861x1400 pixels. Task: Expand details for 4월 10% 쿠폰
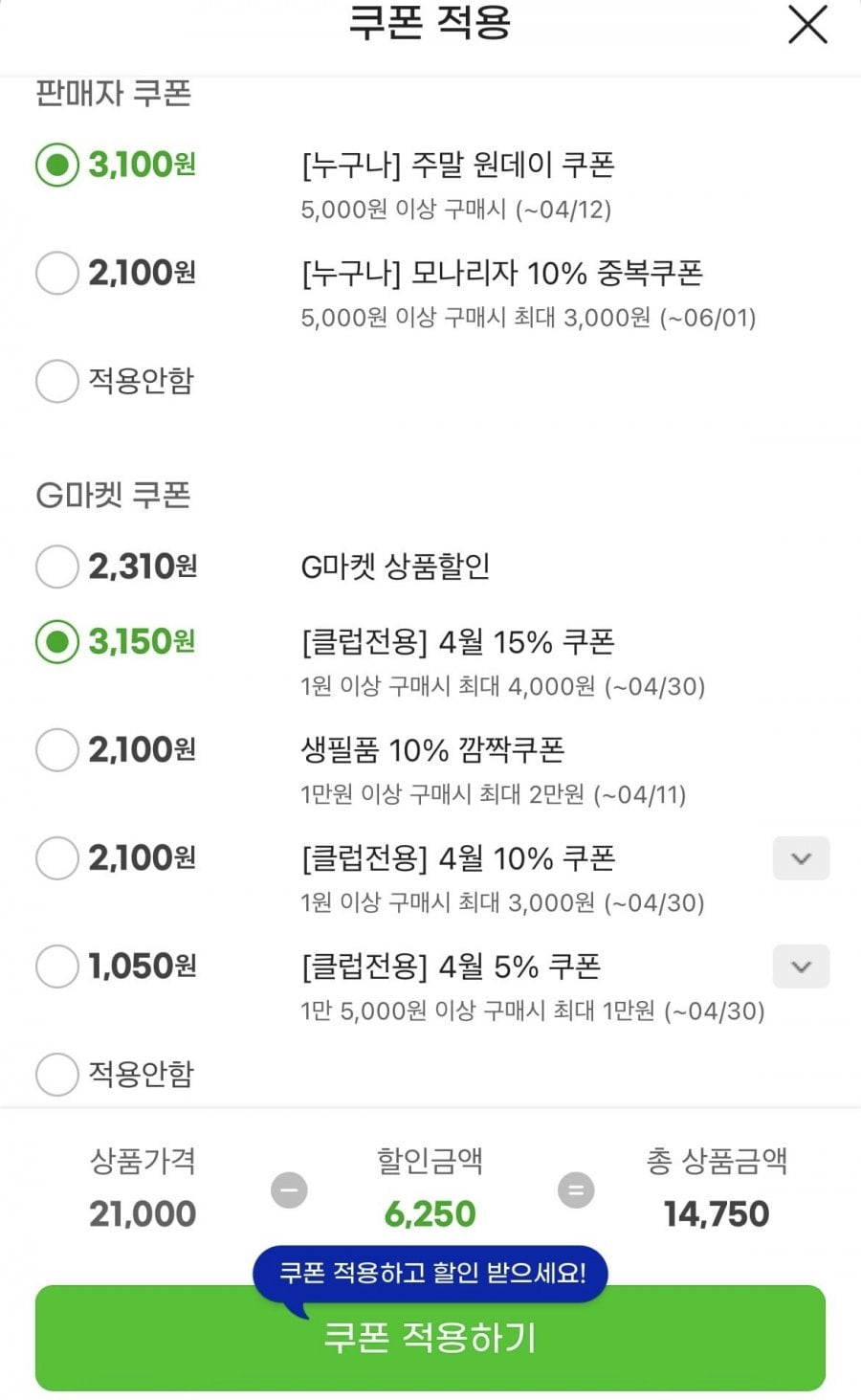click(801, 858)
